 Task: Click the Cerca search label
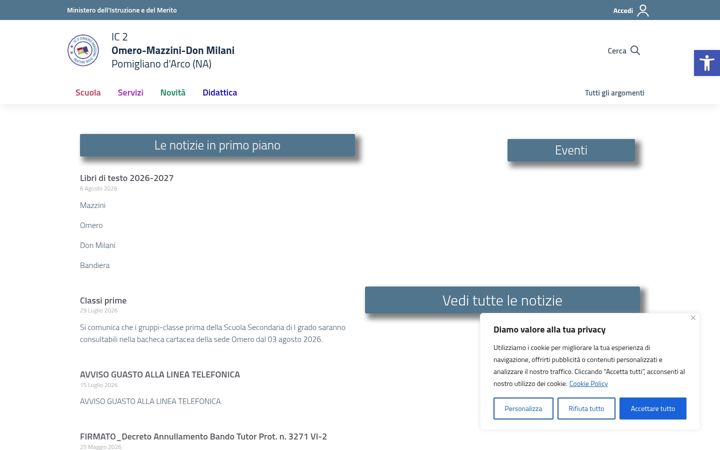[x=617, y=51]
